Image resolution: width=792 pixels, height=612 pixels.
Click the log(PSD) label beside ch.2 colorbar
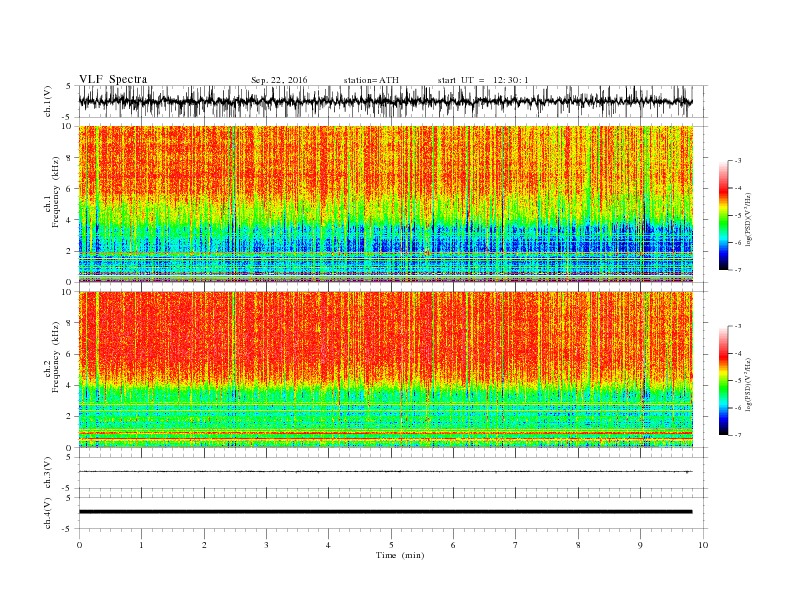point(749,384)
